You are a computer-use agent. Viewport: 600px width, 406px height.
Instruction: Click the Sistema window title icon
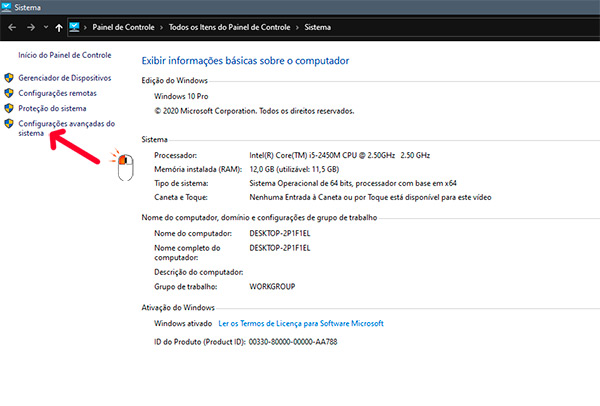6,7
